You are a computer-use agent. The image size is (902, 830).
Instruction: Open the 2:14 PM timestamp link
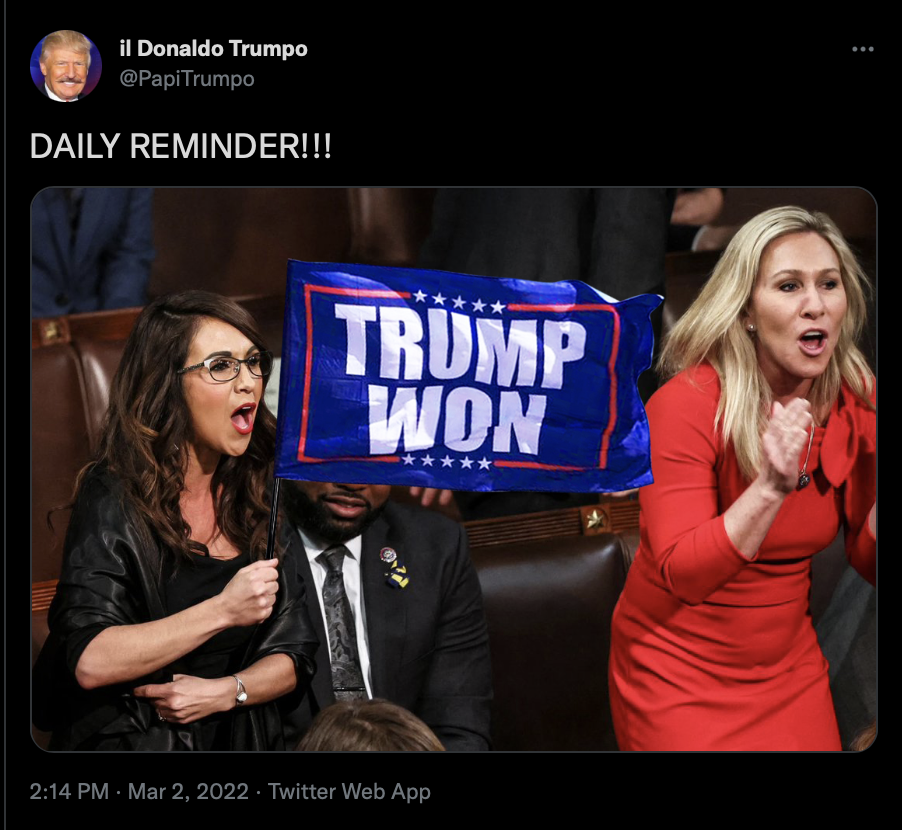pos(69,791)
